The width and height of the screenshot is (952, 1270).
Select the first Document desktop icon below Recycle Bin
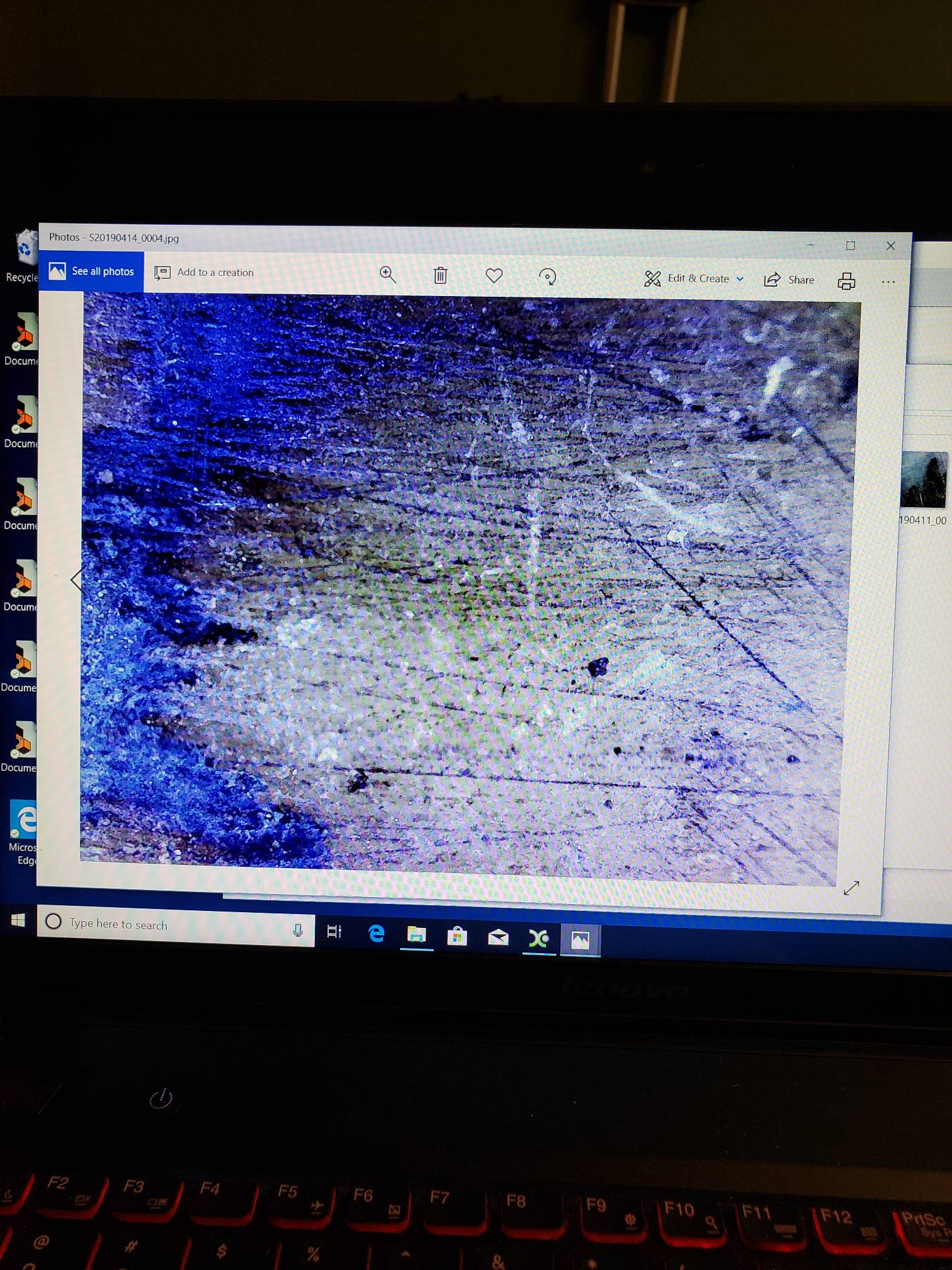click(x=21, y=340)
